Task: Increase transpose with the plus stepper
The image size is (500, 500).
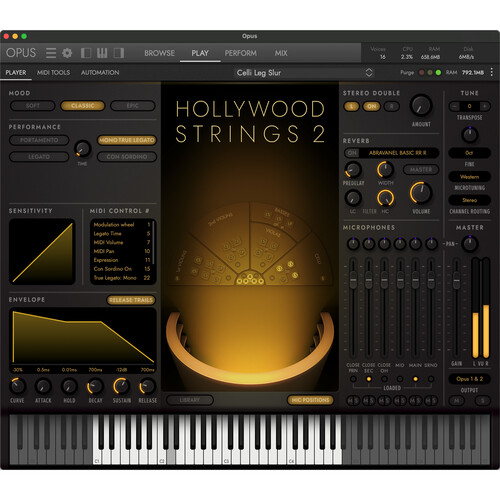Action: [485, 106]
